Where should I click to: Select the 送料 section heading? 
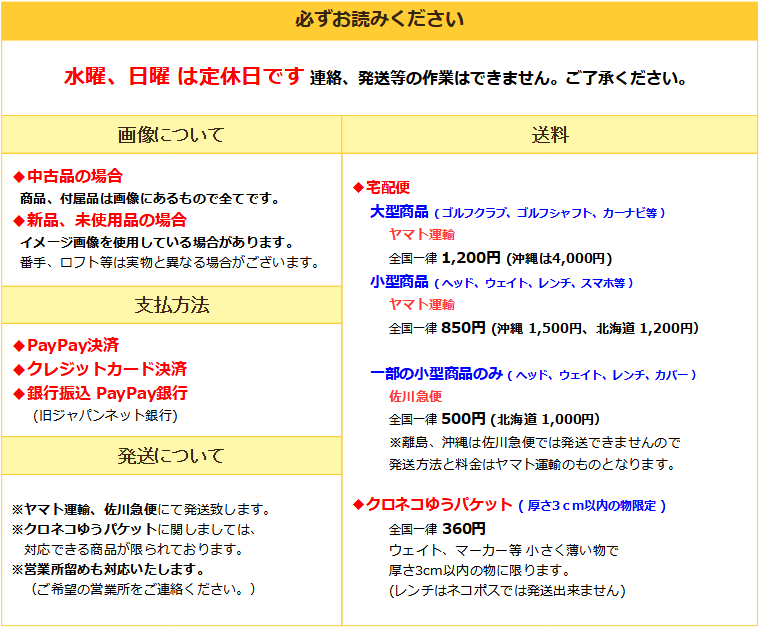click(x=550, y=135)
